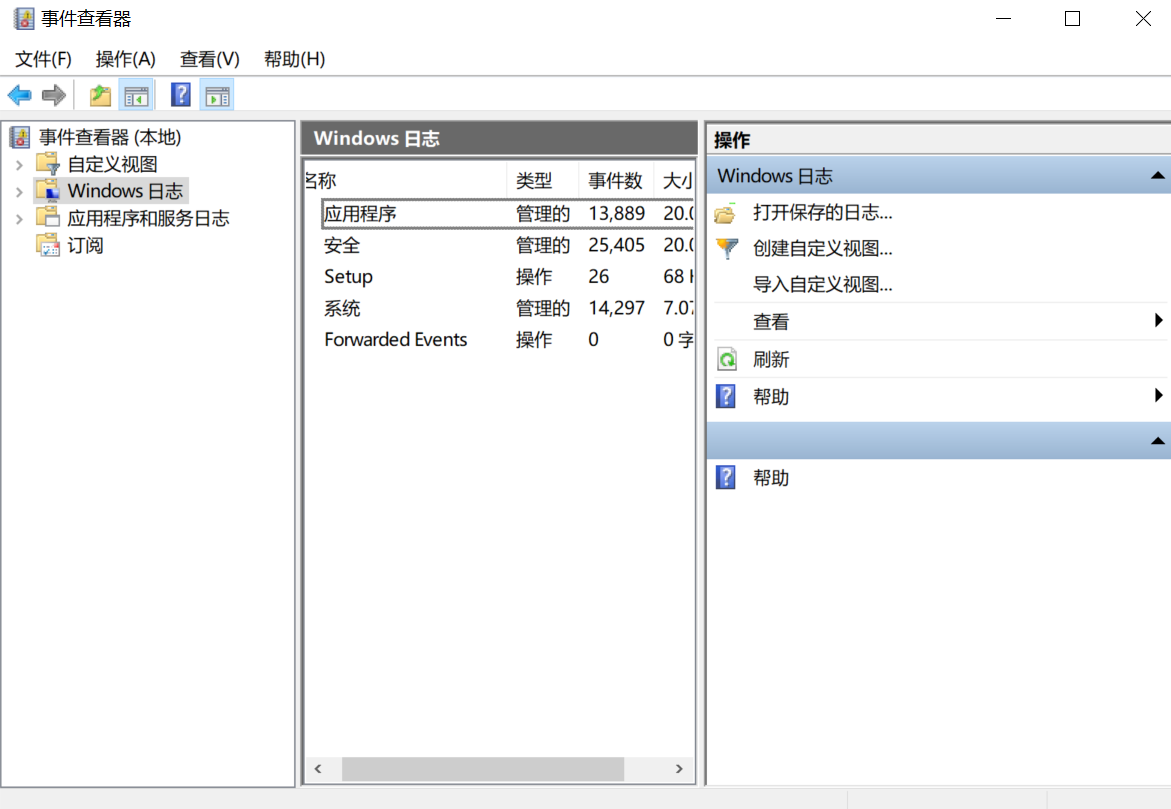Viewport: 1171px width, 809px height.
Task: Click the 25,405 event count cell
Action: click(x=616, y=245)
